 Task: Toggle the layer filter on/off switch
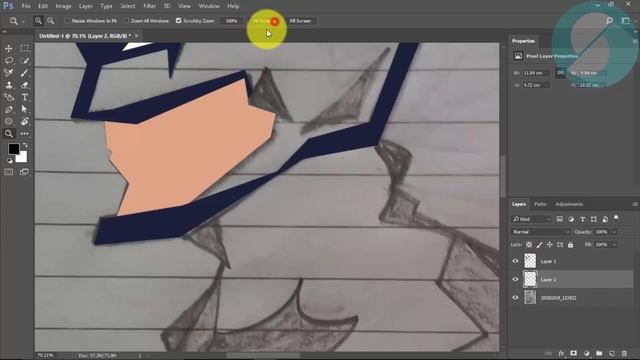(616, 218)
